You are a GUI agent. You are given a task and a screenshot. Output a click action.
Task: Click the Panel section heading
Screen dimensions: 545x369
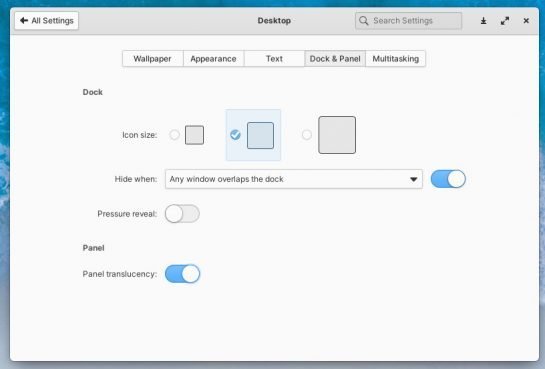point(93,248)
